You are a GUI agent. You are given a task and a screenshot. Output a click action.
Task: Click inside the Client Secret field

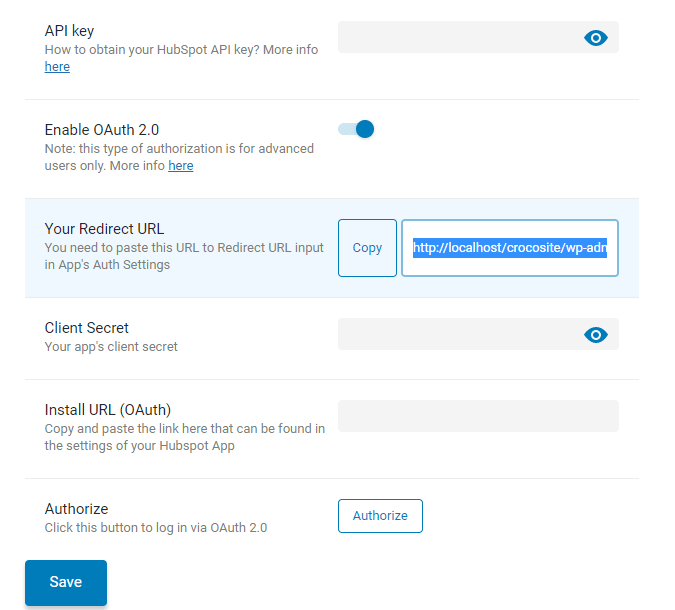tap(478, 334)
